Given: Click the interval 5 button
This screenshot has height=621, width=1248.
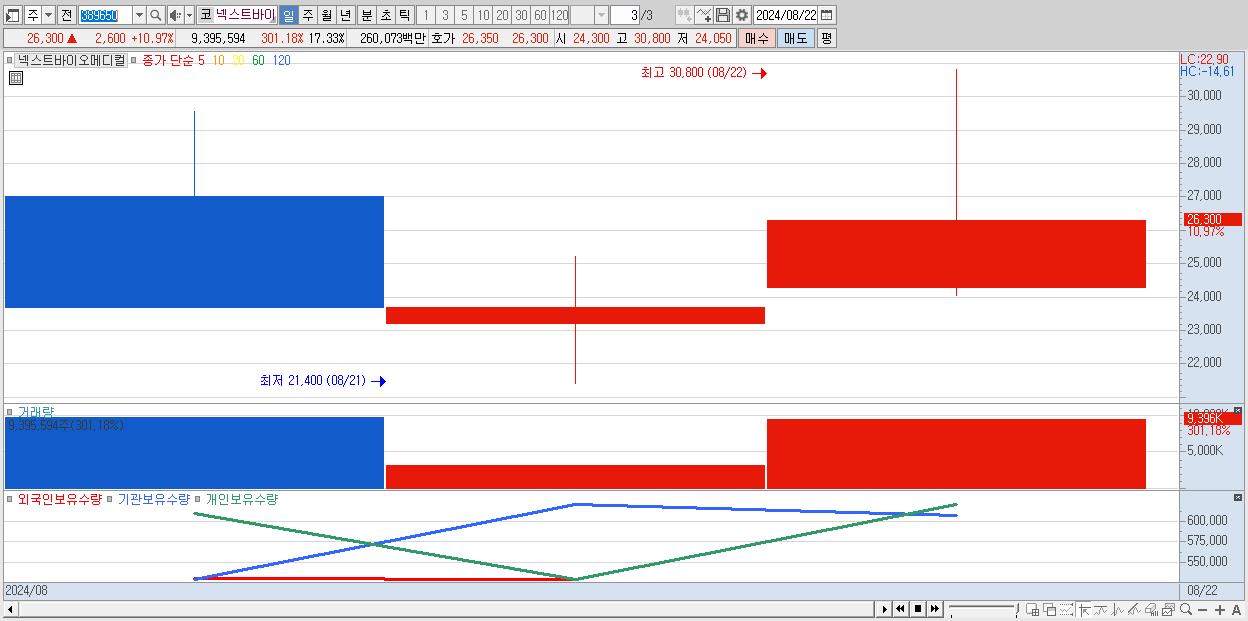Looking at the screenshot, I should coord(464,15).
